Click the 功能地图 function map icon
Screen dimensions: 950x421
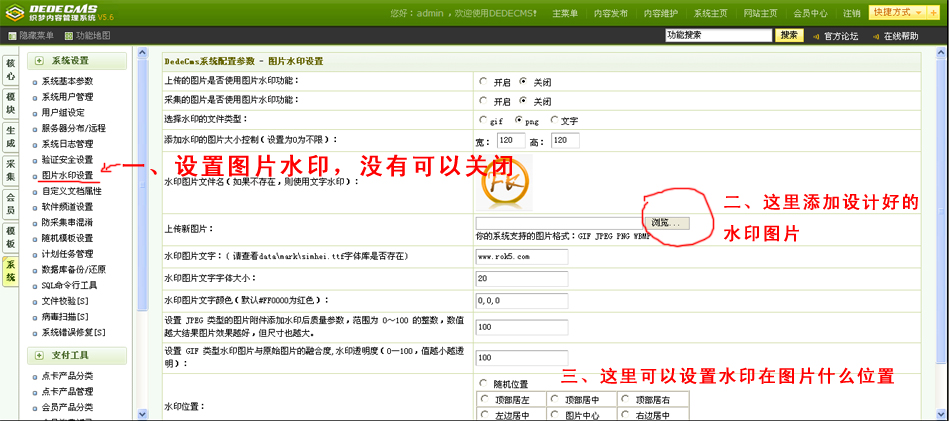(x=68, y=36)
